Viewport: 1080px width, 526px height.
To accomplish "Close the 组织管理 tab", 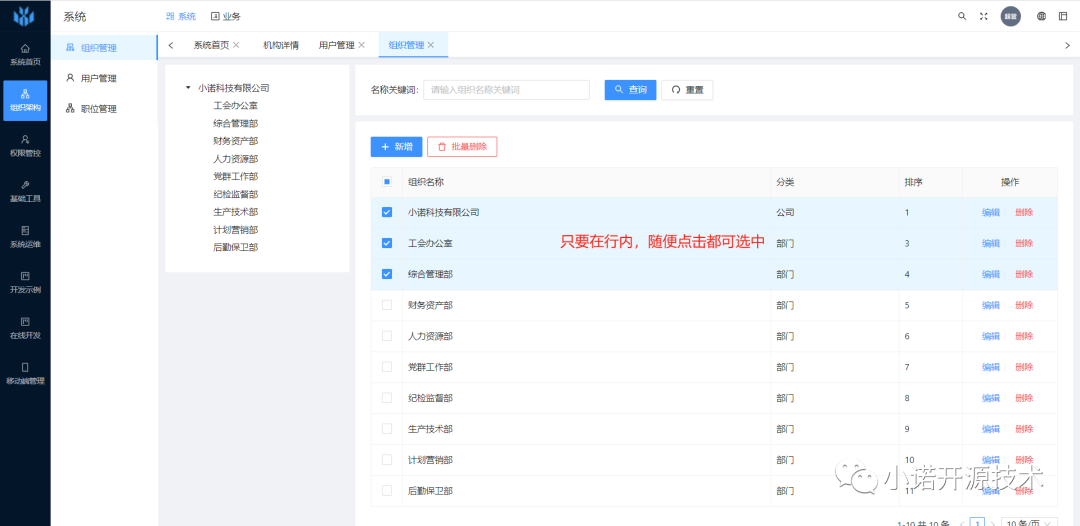I will [x=431, y=45].
